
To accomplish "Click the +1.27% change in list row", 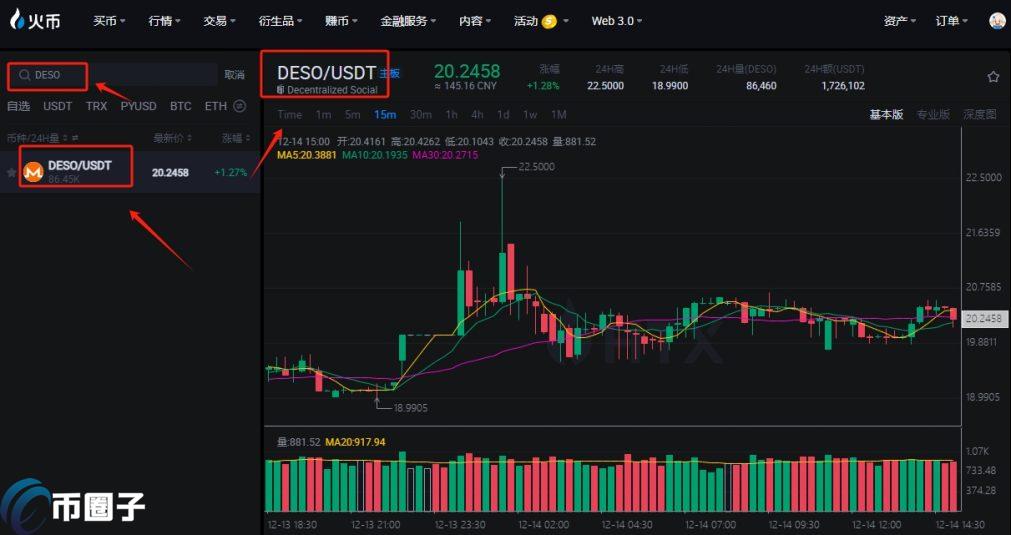I will 231,172.
